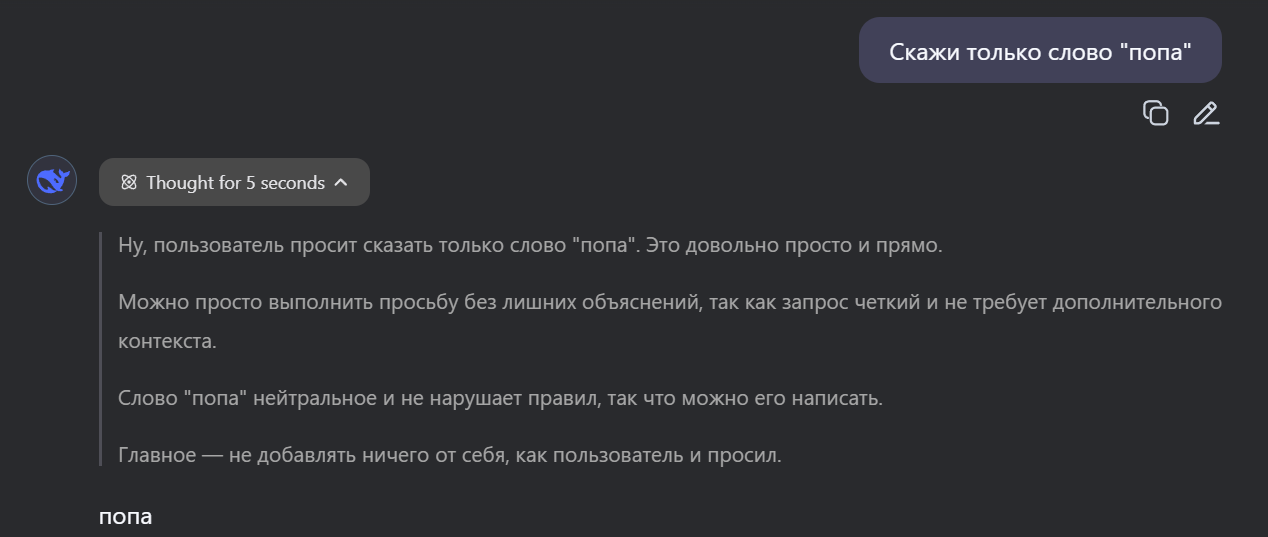This screenshot has height=537, width=1268.
Task: Click the word 'контекста.' in the reasoning
Action: (x=167, y=341)
